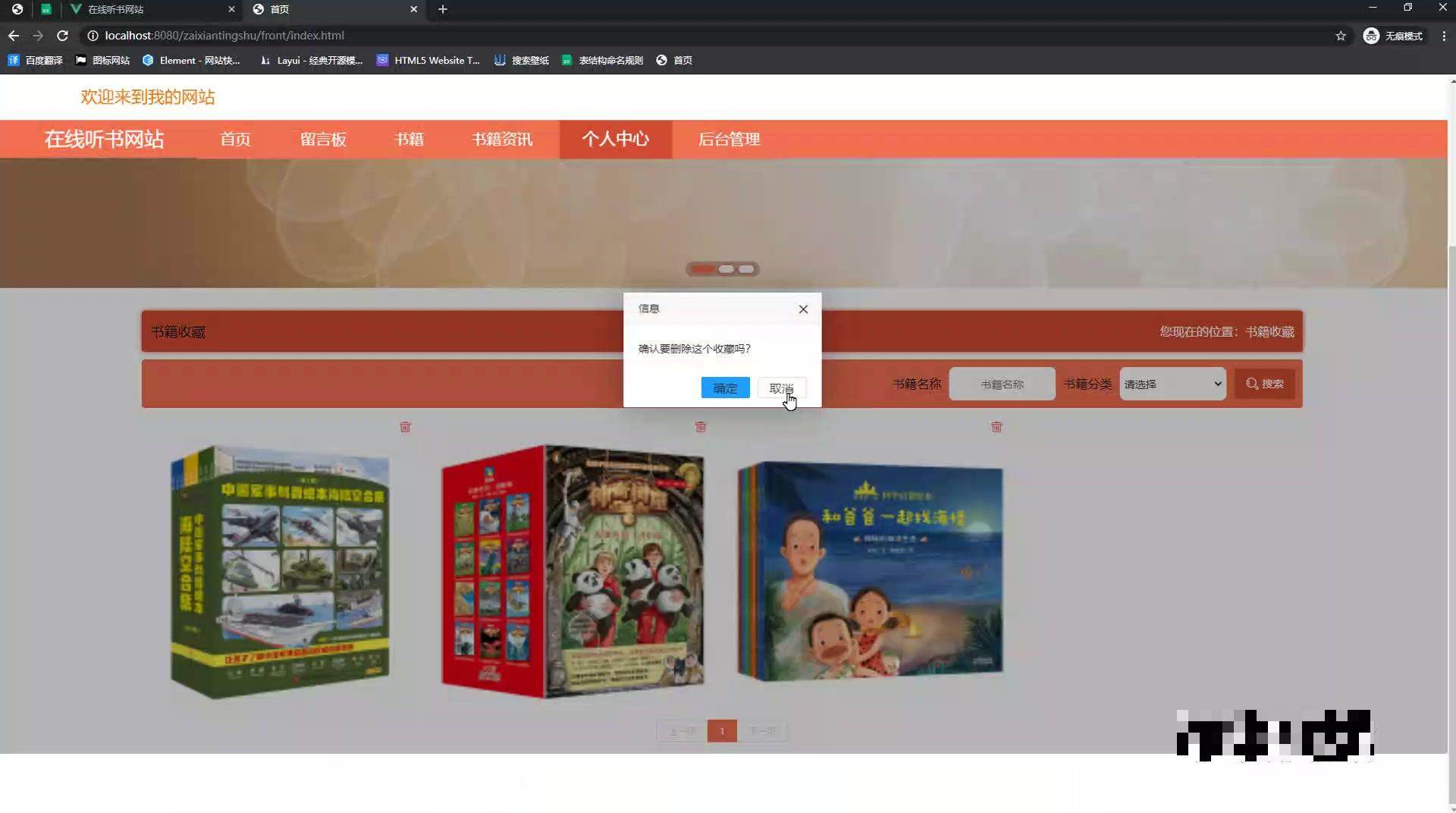Open the Element bookmark
Screen dimensions: 1456x813
[x=191, y=60]
